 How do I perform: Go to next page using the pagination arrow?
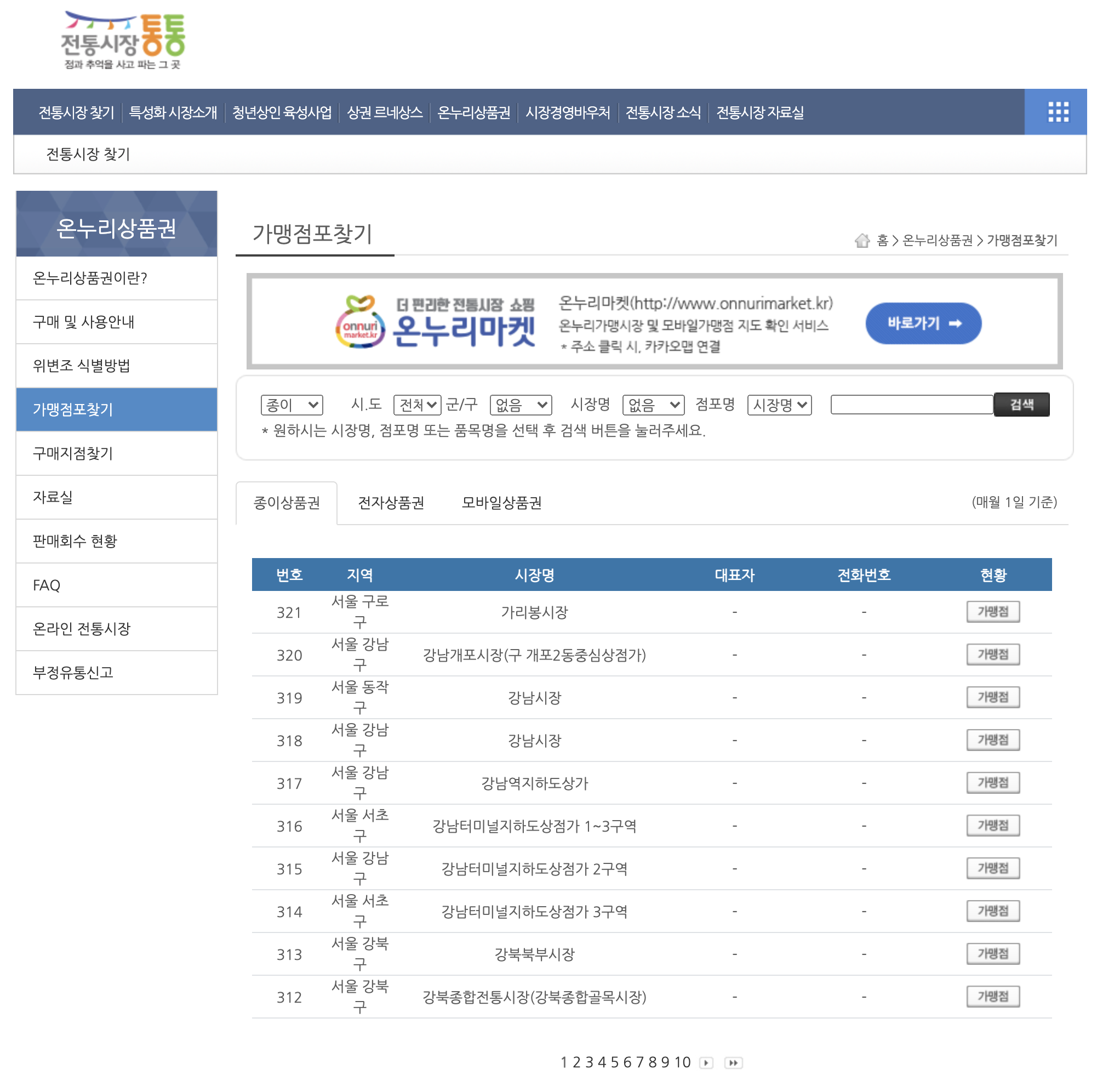[x=706, y=1062]
